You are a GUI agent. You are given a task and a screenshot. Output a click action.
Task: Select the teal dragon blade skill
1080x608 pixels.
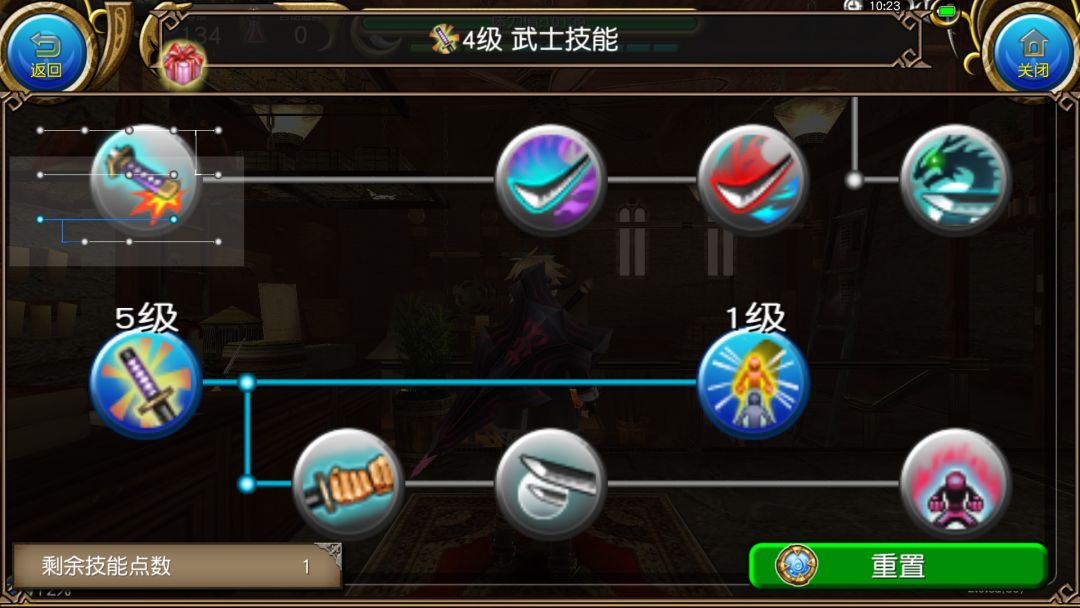[x=955, y=180]
